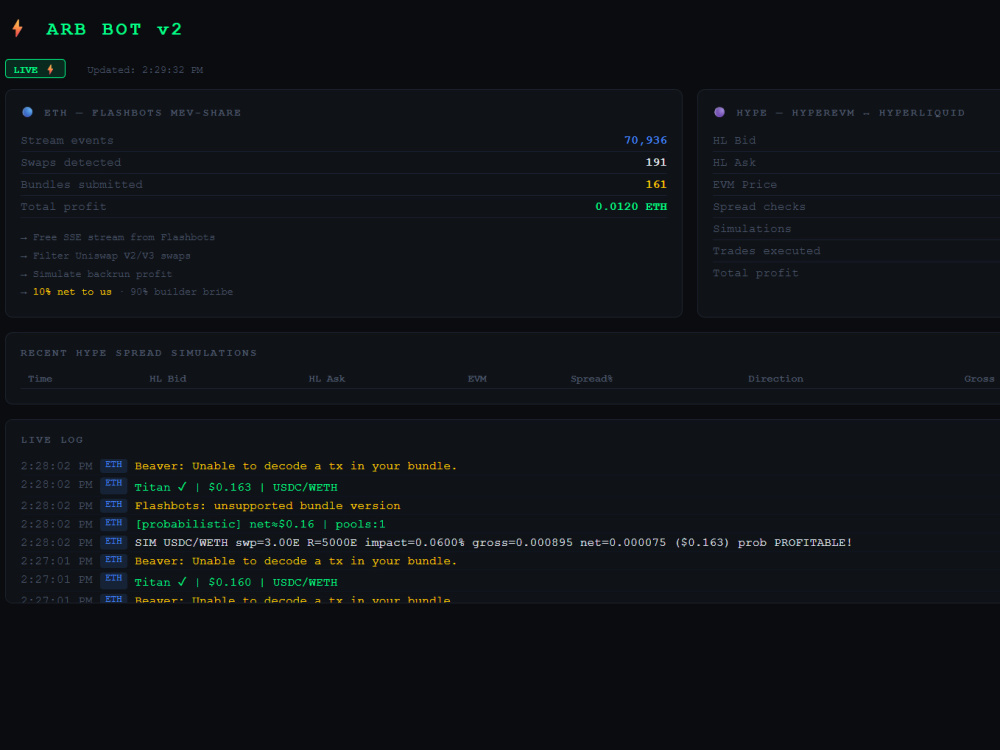This screenshot has height=750, width=1000.
Task: Click the ETH tag on the SIM USDC/WETH row
Action: pos(114,542)
